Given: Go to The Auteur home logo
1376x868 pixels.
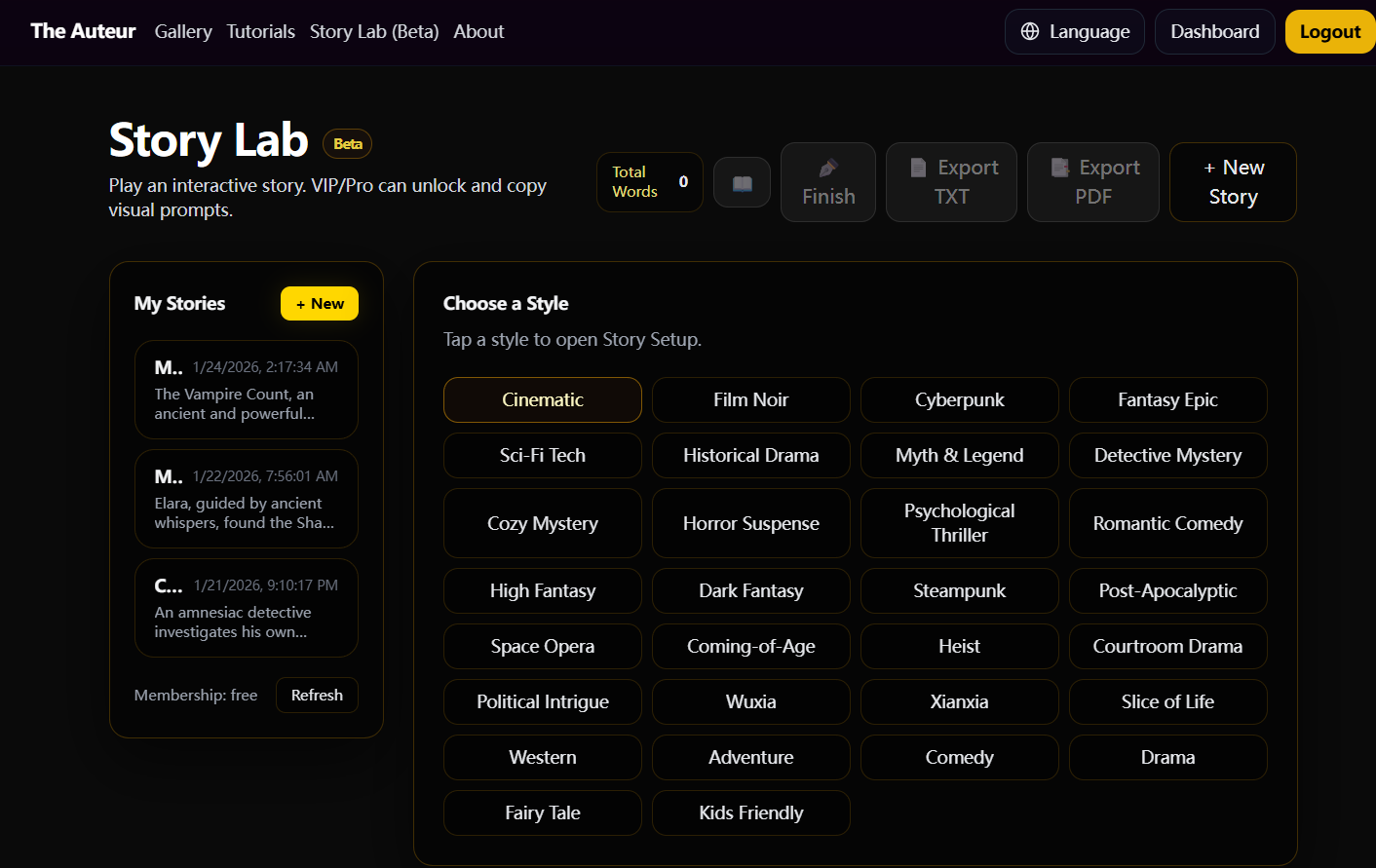Looking at the screenshot, I should (x=83, y=31).
